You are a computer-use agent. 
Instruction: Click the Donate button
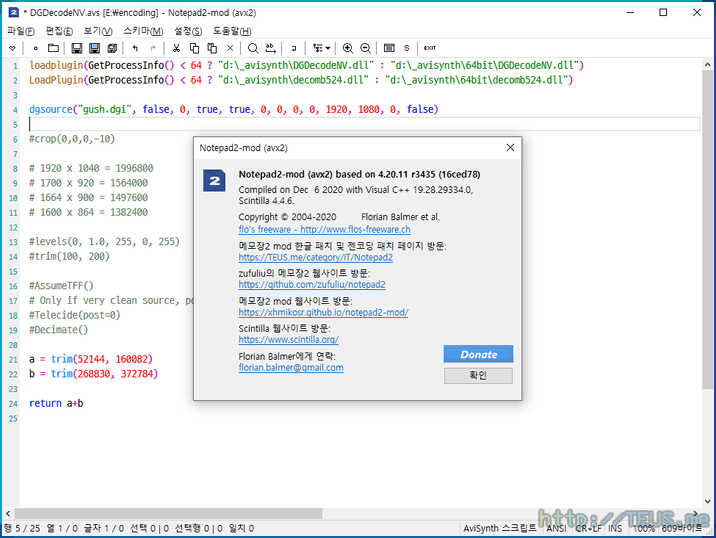click(x=478, y=354)
